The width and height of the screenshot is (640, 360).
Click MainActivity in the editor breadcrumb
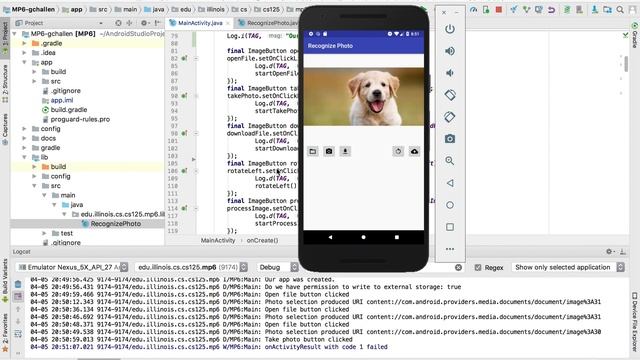coord(218,240)
